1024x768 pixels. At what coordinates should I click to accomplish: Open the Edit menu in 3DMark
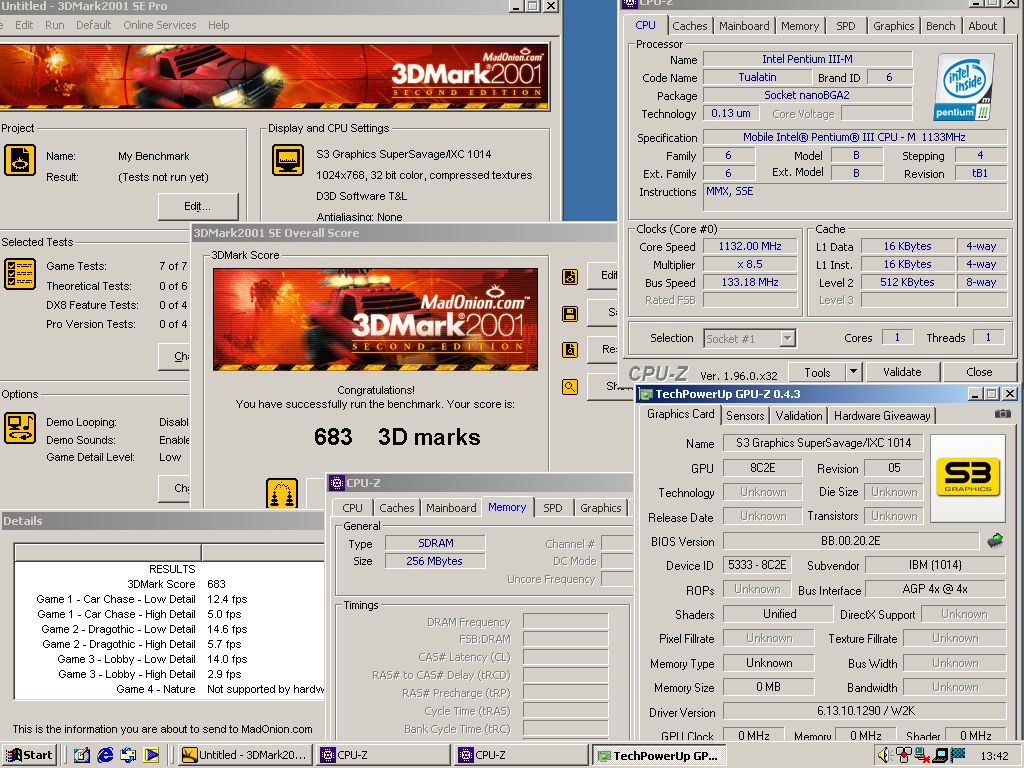pos(24,25)
